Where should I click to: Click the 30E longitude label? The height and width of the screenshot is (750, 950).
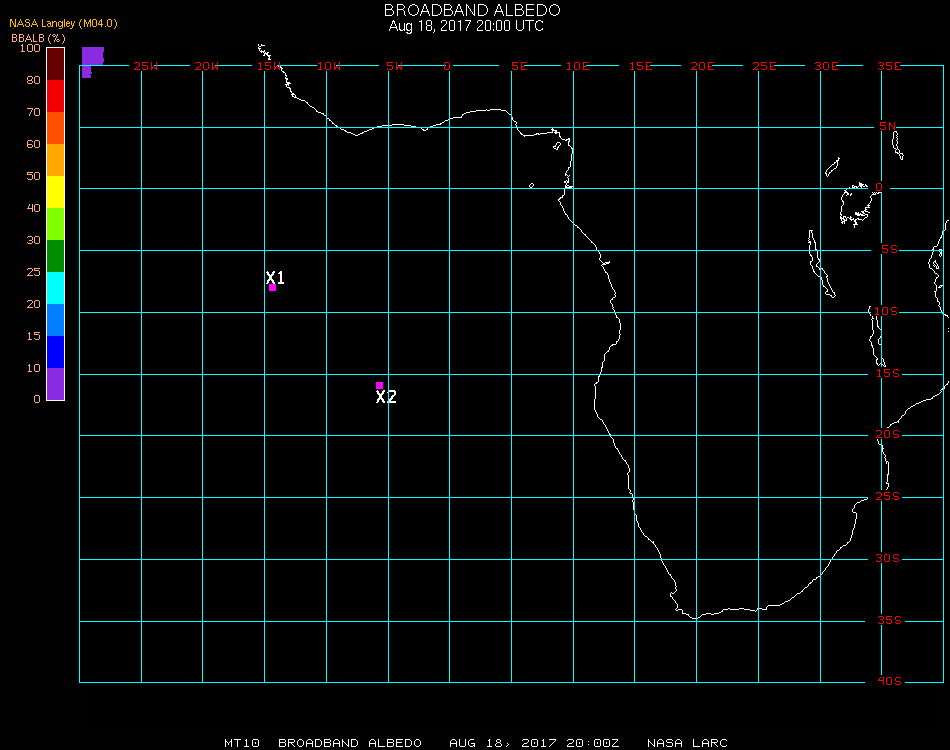tap(826, 66)
